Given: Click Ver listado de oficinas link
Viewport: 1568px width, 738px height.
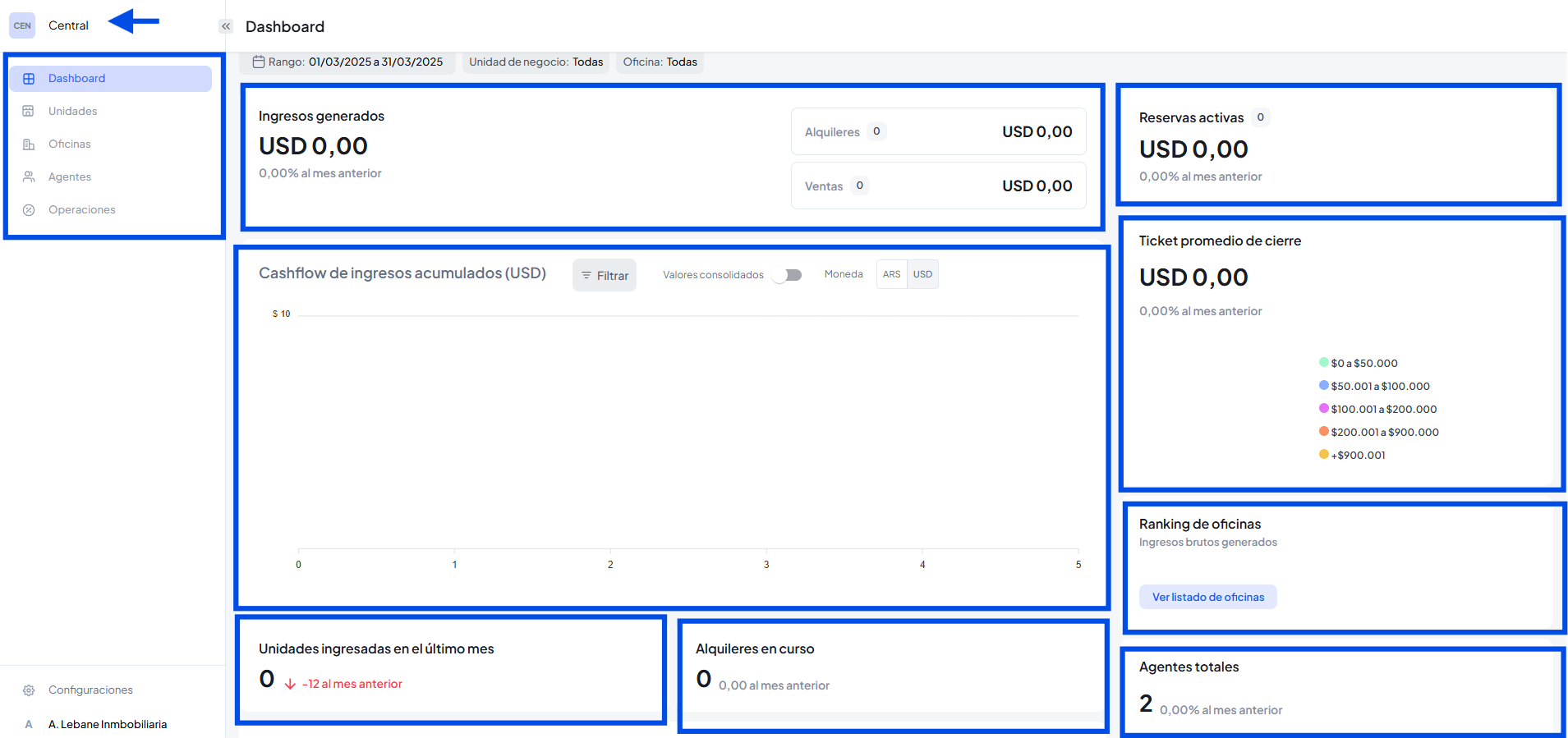Looking at the screenshot, I should (x=1207, y=598).
